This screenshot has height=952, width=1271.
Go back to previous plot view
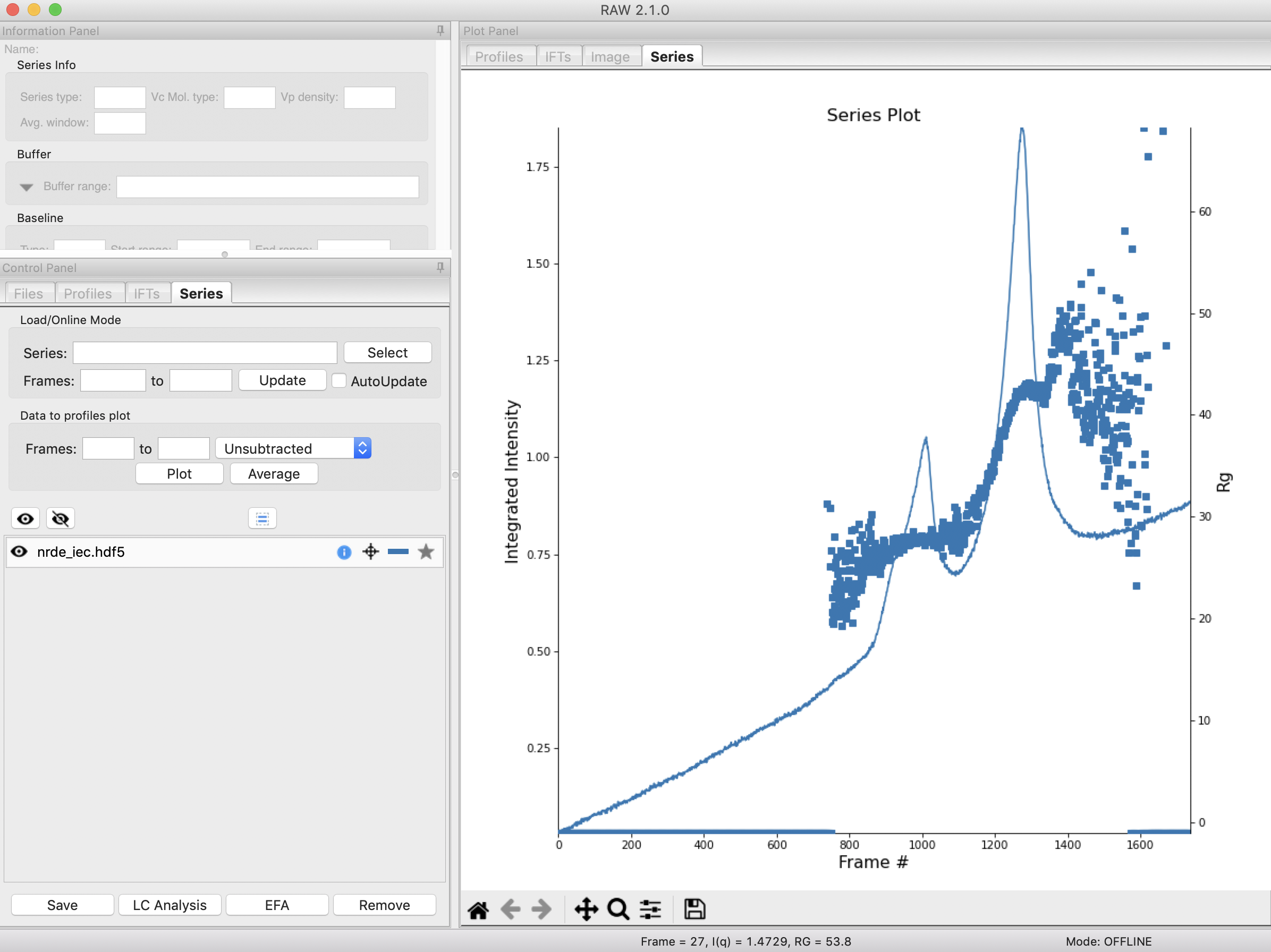point(510,909)
